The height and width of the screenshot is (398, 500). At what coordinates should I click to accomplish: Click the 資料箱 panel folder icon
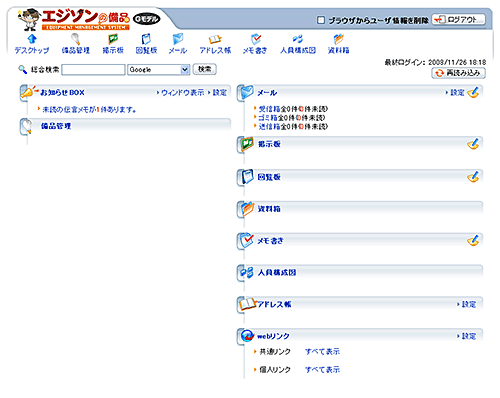pyautogui.click(x=247, y=209)
